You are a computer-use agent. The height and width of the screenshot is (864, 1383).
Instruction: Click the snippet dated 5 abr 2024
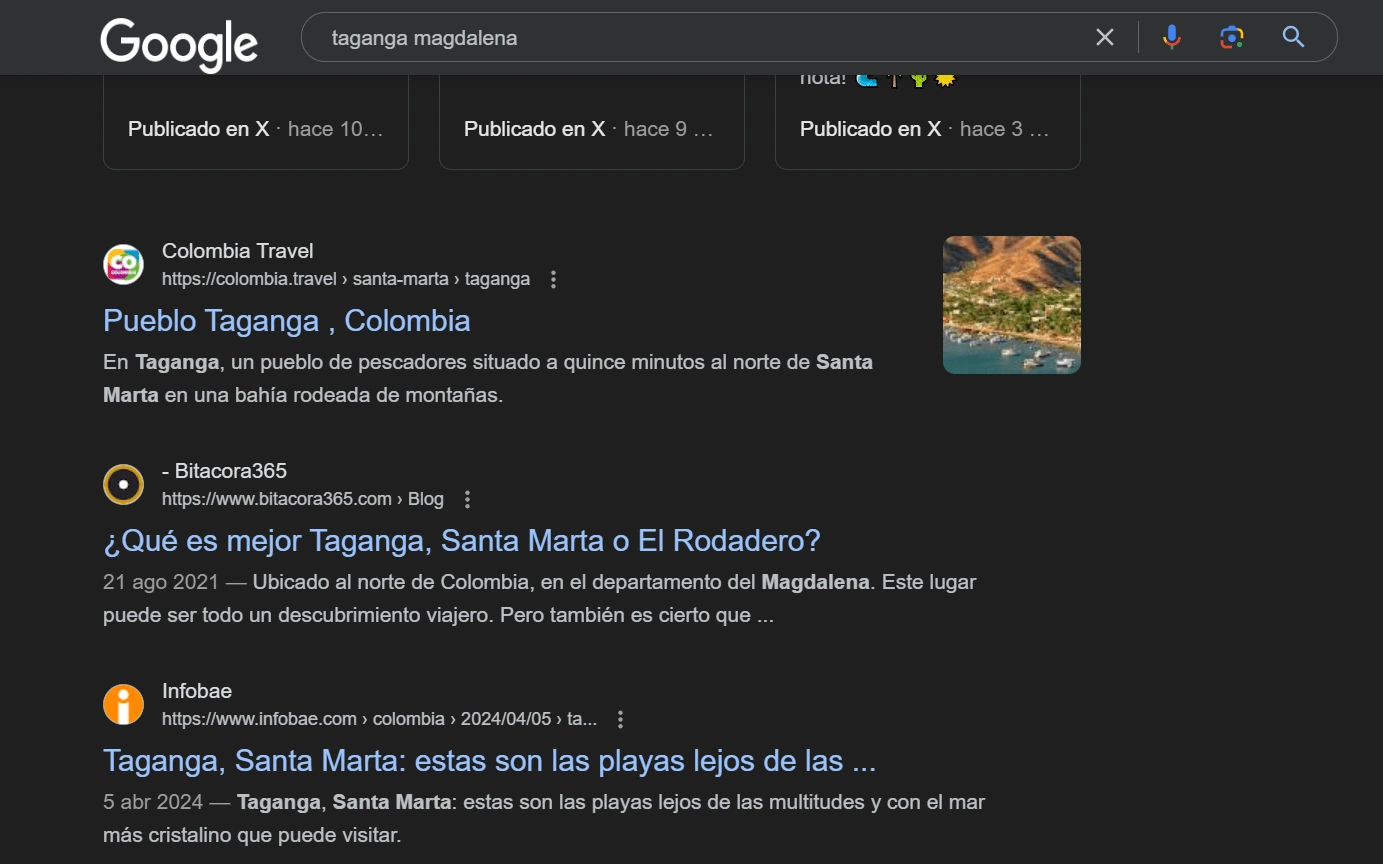click(x=544, y=818)
